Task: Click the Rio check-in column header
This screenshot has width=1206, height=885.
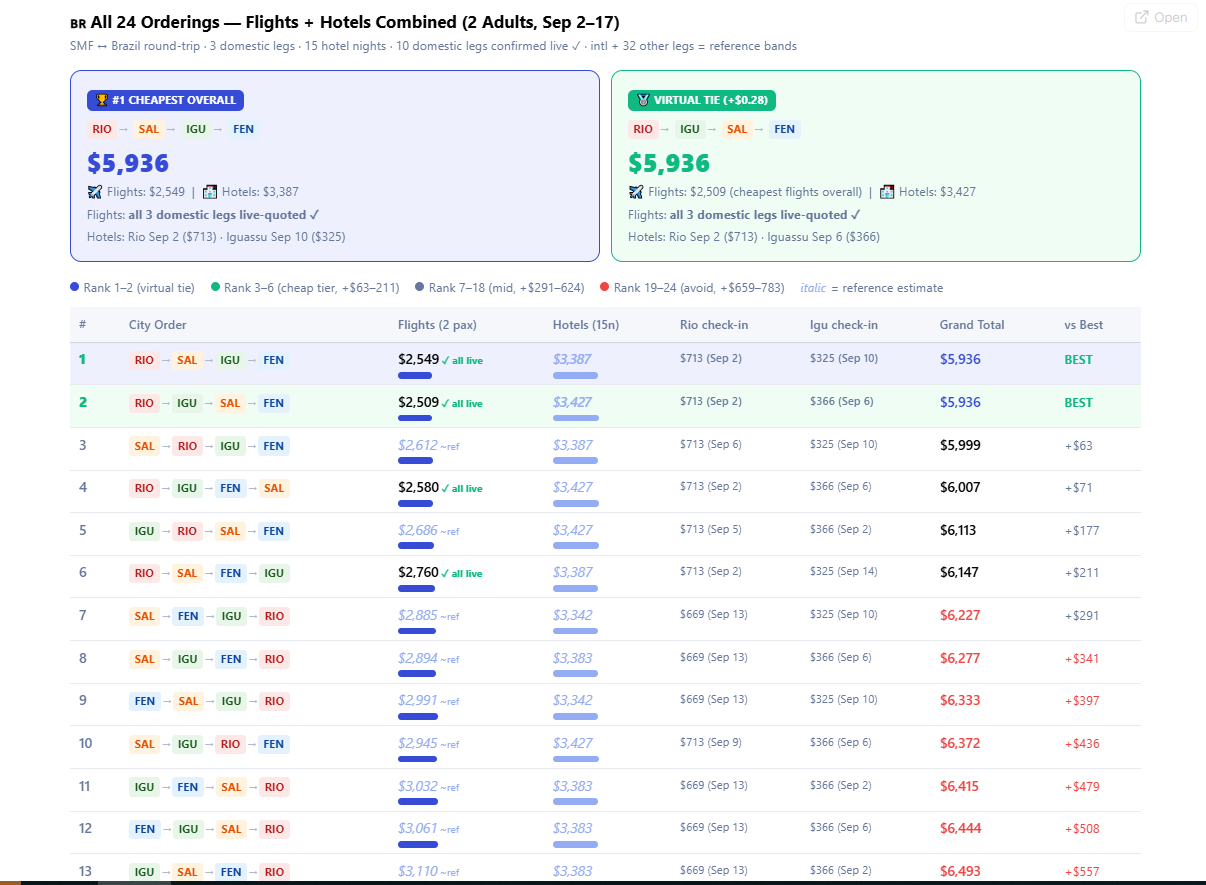Action: coord(714,325)
